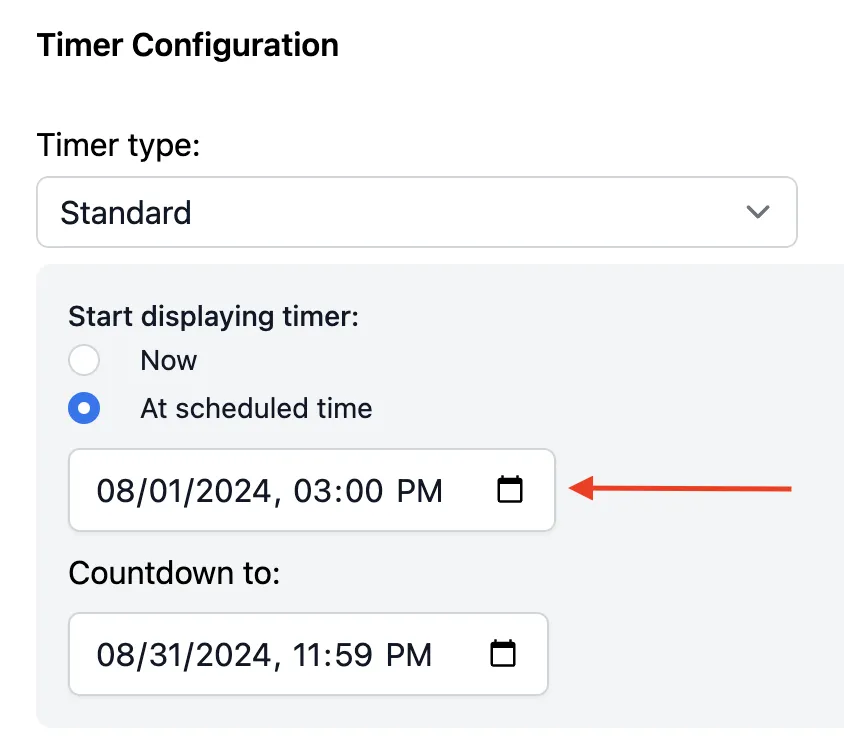Select hour 03 in the scheduled start time
This screenshot has width=844, height=750.
click(x=311, y=491)
